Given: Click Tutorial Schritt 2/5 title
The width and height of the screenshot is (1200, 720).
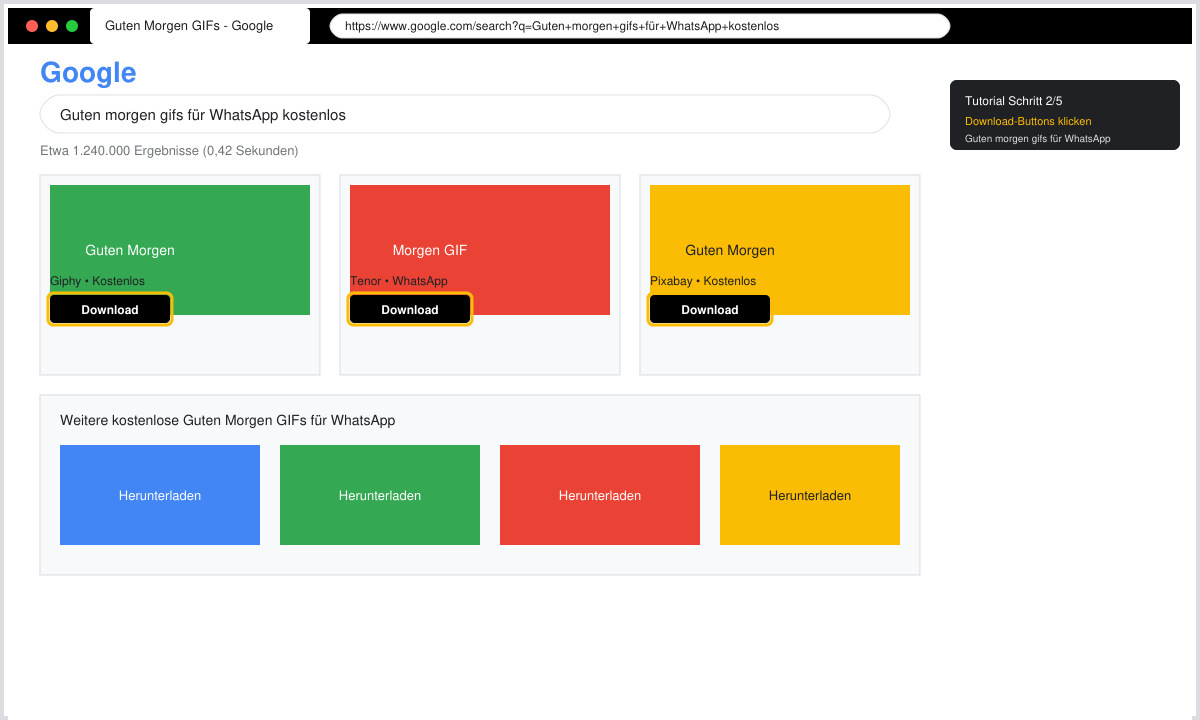Looking at the screenshot, I should point(1013,101).
